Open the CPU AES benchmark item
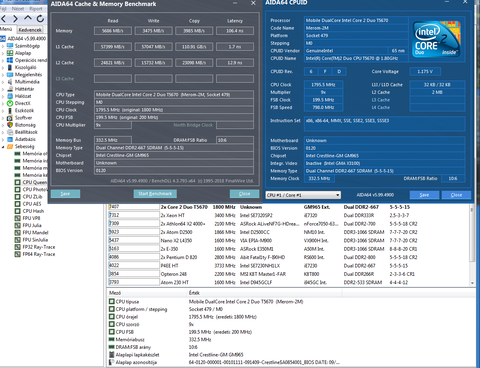The image size is (480, 368). point(28,204)
